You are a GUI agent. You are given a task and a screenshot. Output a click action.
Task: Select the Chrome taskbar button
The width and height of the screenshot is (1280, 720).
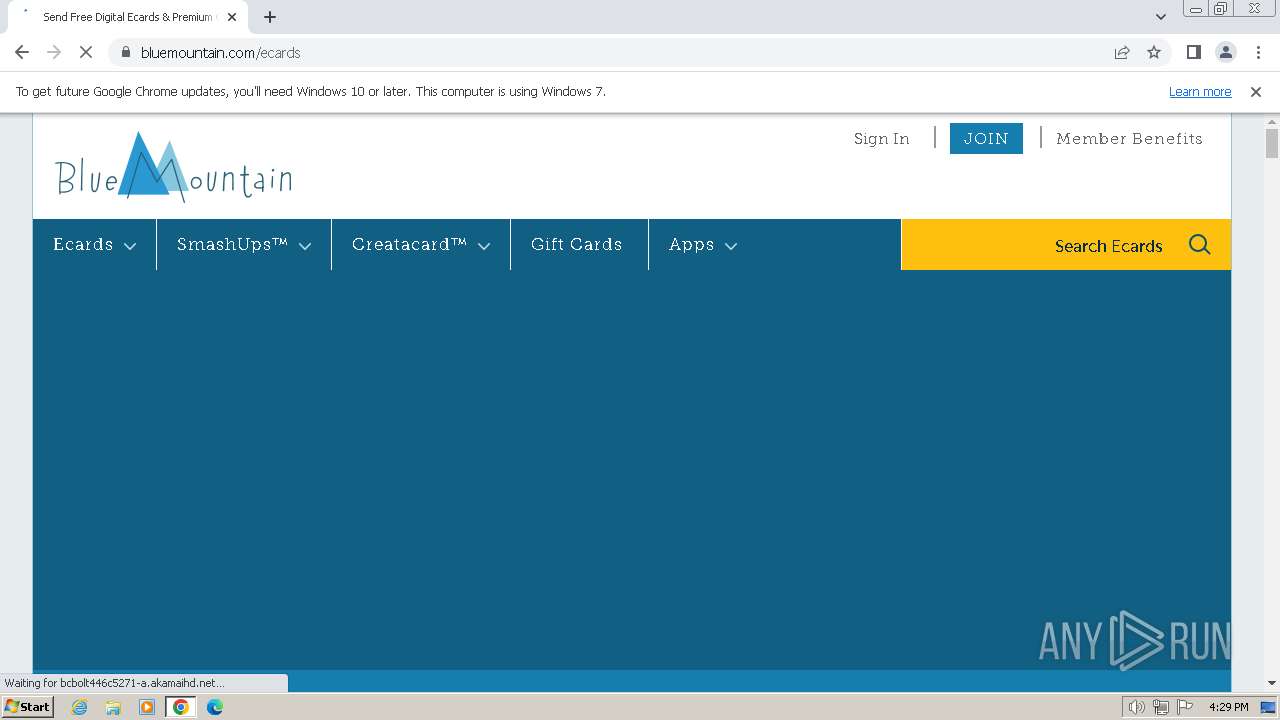(181, 707)
